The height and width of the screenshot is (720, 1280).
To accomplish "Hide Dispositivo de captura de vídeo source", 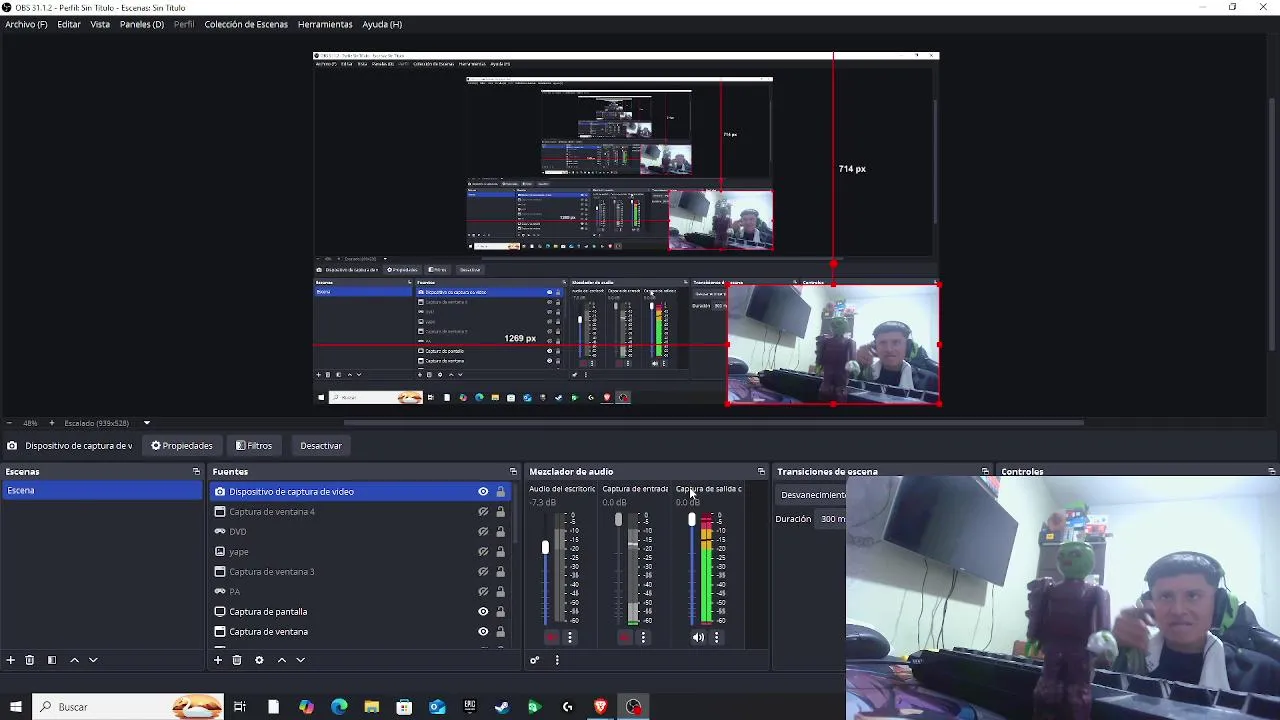I will (x=483, y=492).
